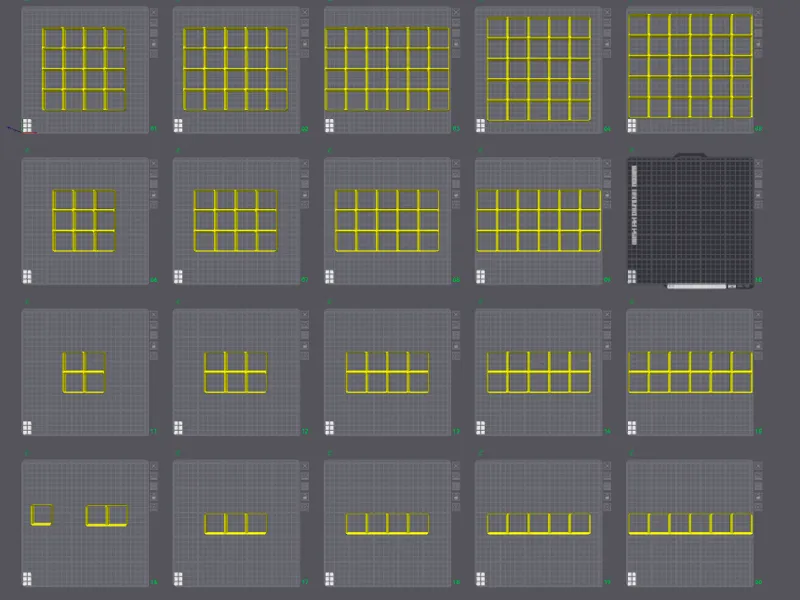Remove plate 01 with its X icon
This screenshot has height=600, width=800.
[x=154, y=12]
